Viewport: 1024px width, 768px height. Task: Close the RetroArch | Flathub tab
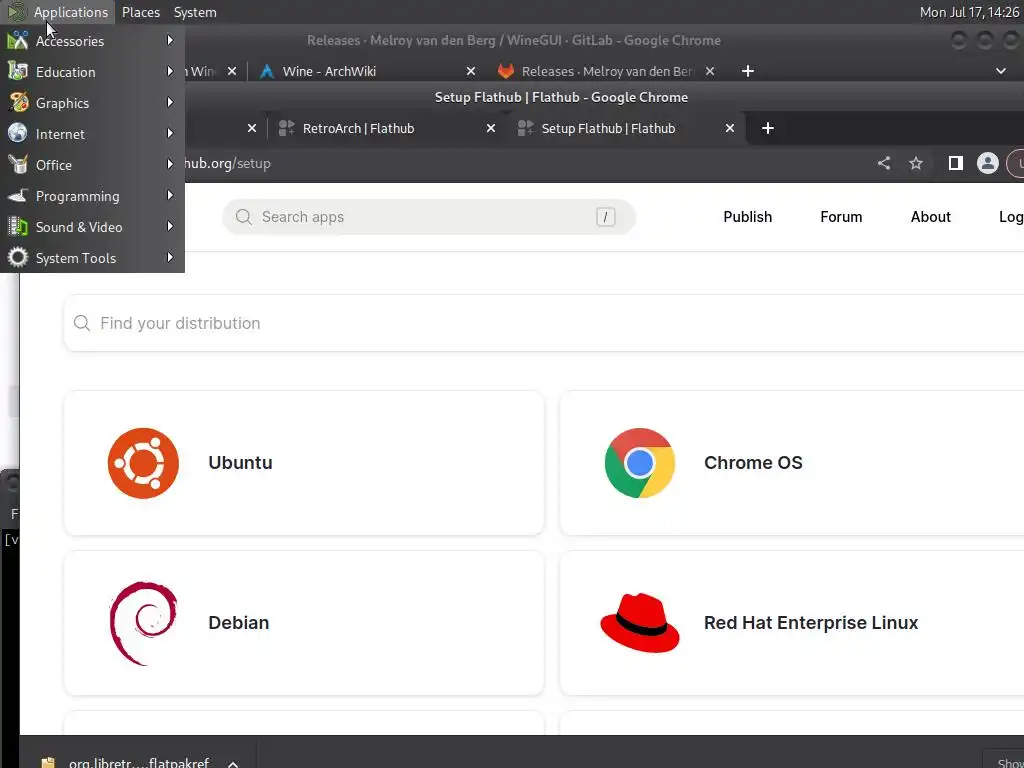tap(490, 129)
